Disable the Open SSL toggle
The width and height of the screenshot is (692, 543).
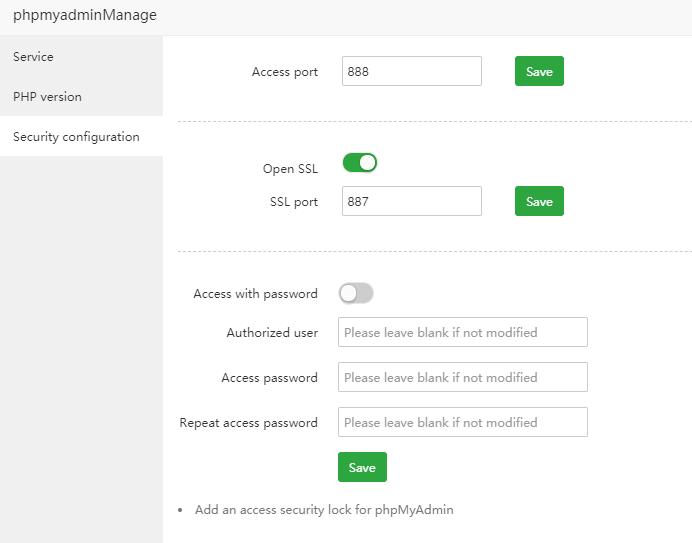pos(360,163)
